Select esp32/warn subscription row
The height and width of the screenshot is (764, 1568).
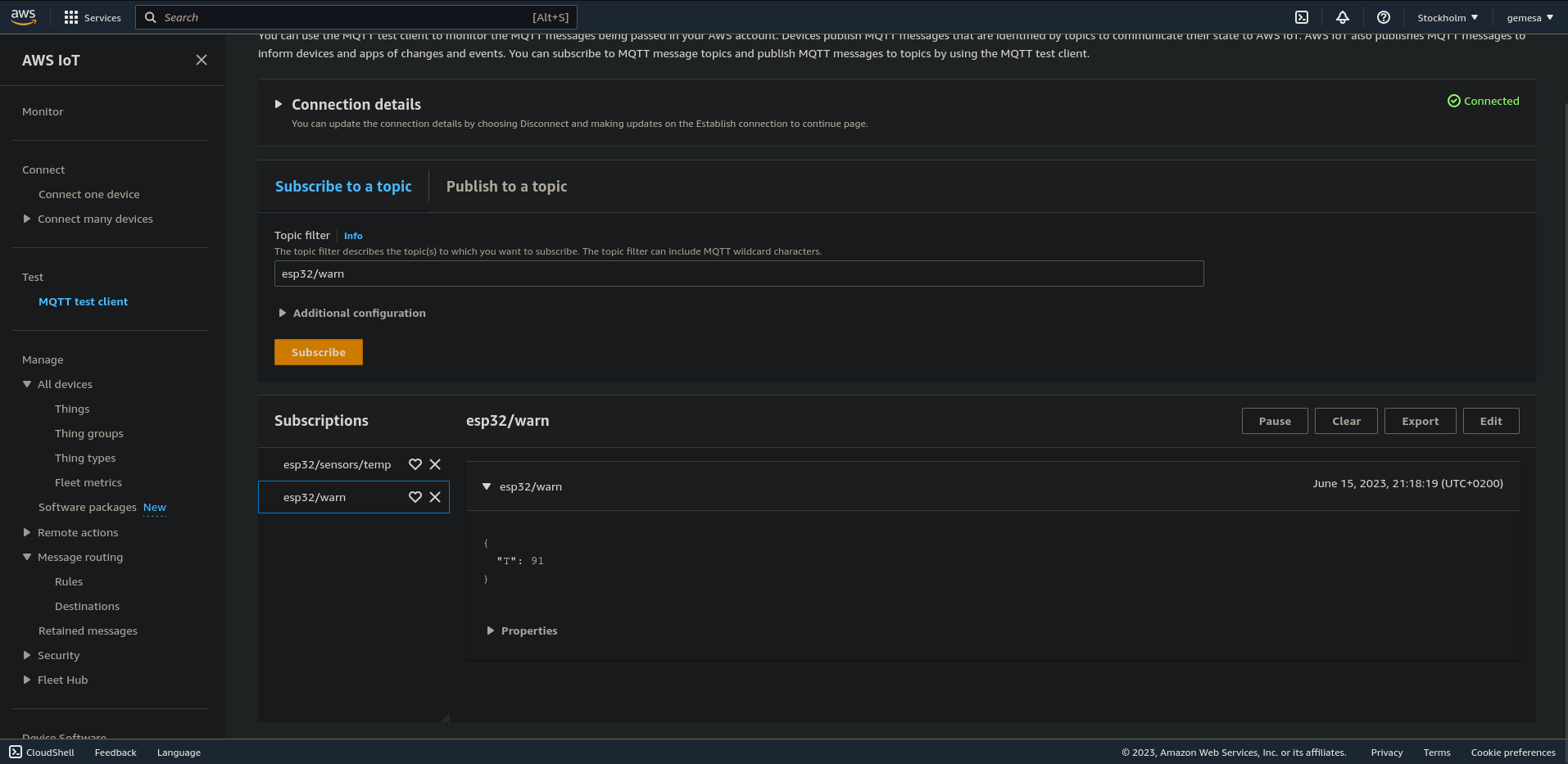pos(354,497)
